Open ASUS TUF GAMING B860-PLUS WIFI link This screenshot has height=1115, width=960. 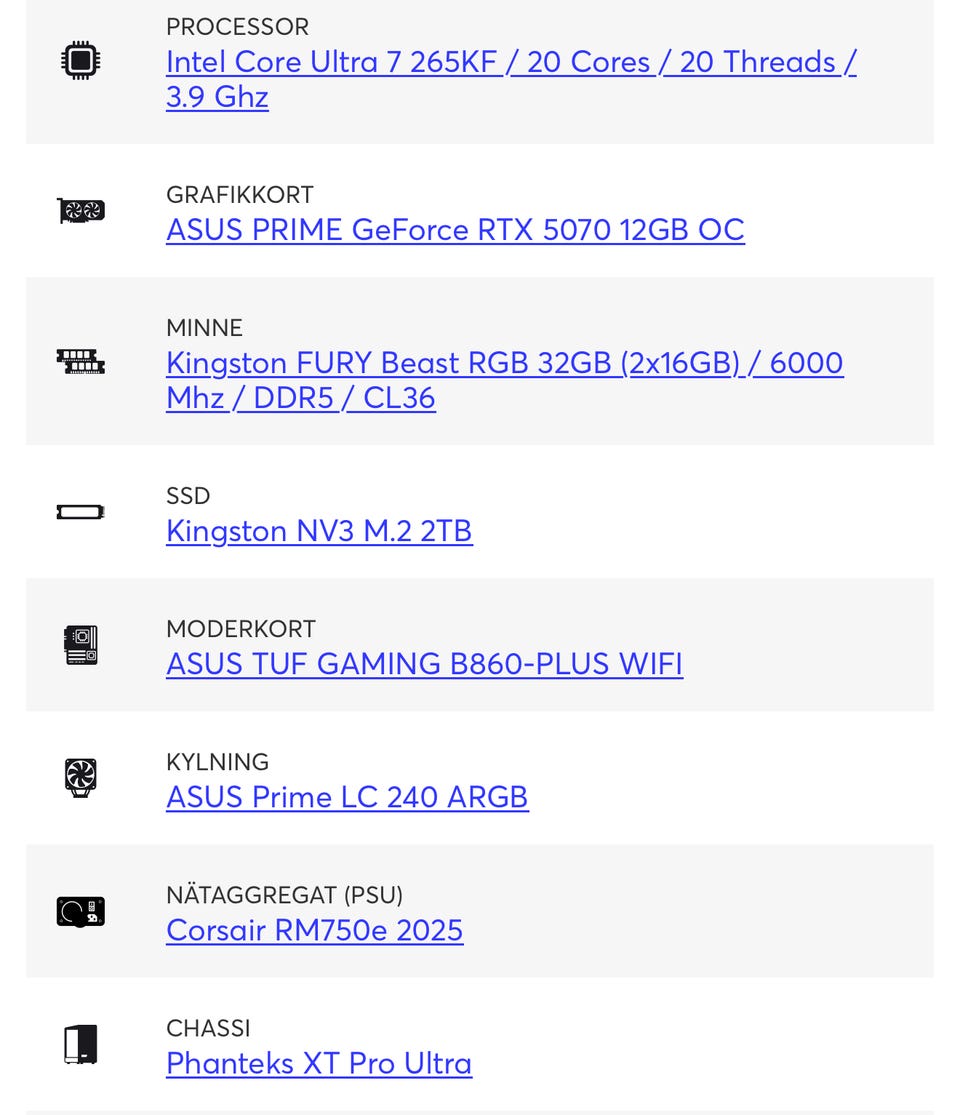click(x=424, y=664)
